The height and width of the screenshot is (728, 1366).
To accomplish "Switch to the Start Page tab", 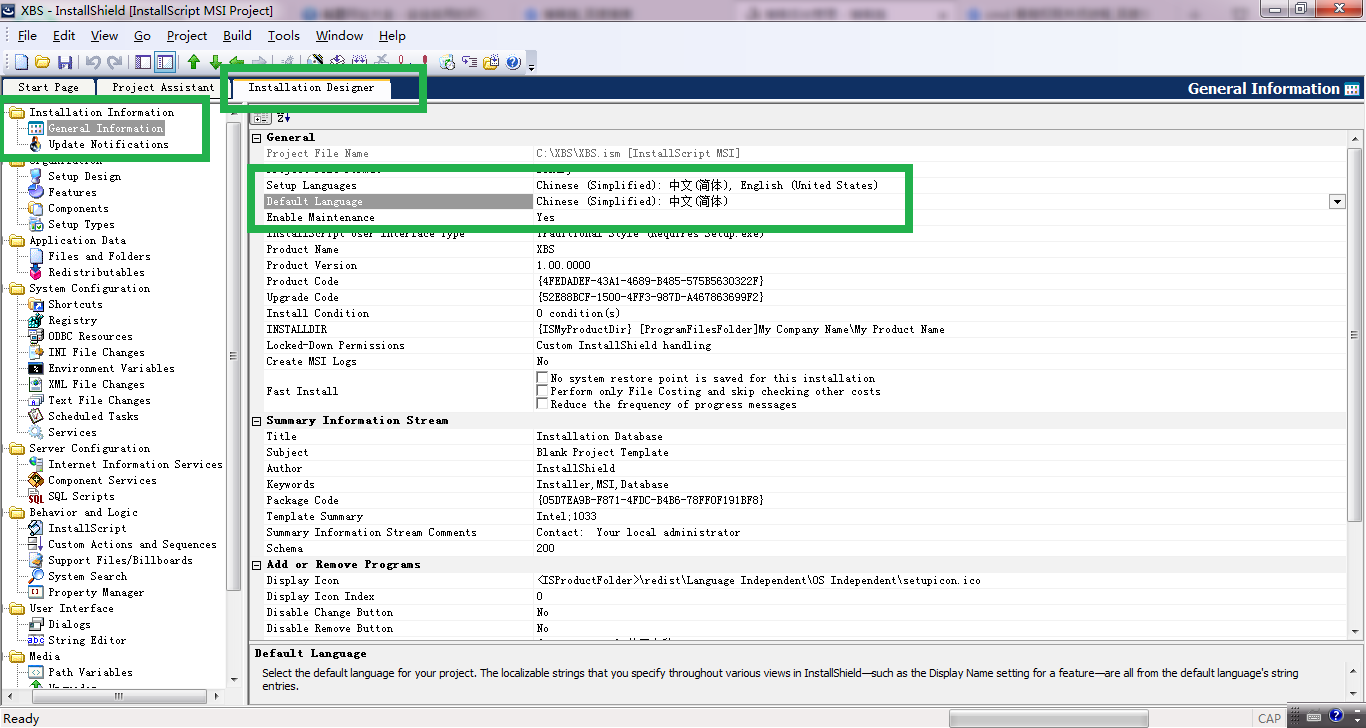I will coord(48,87).
